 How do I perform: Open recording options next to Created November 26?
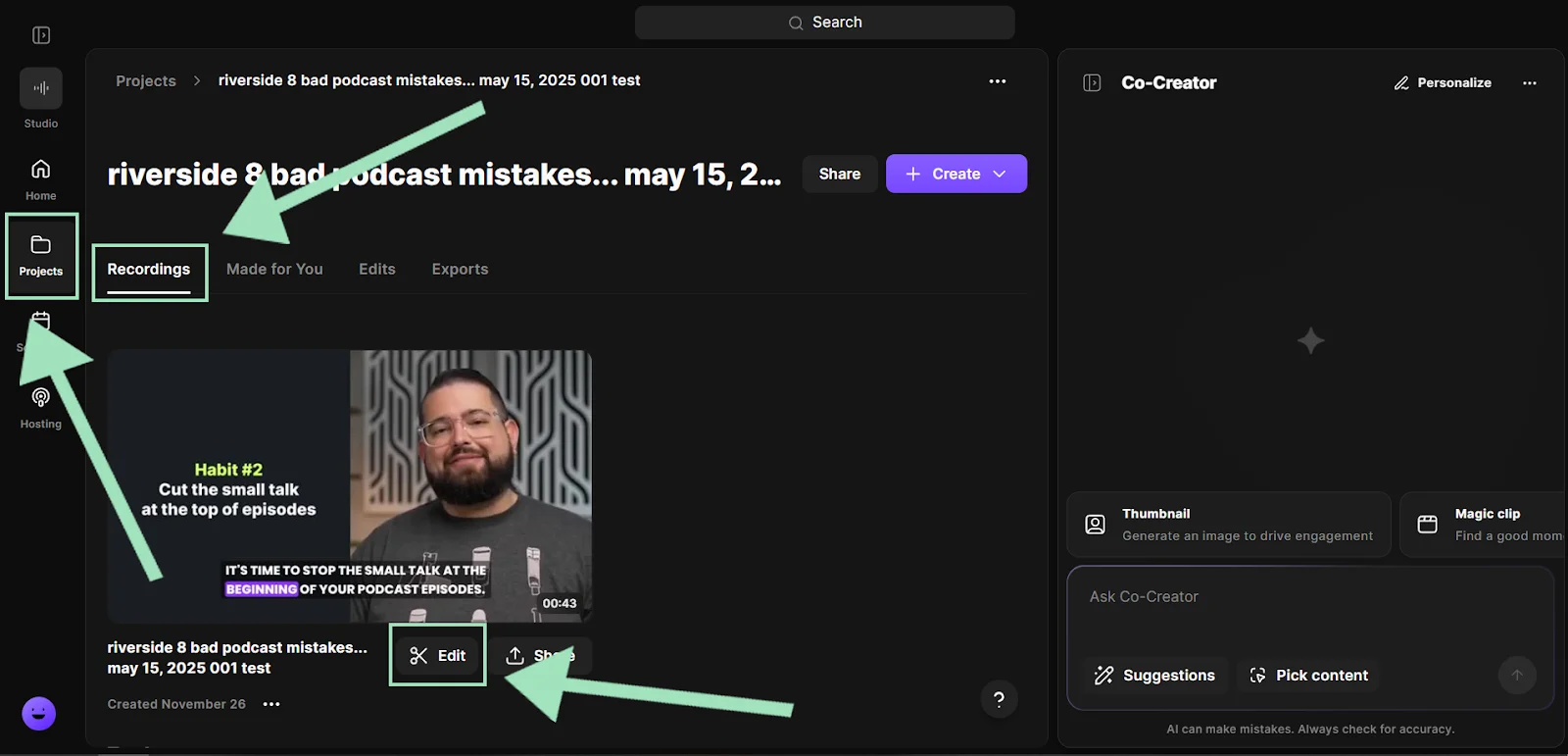(x=271, y=704)
